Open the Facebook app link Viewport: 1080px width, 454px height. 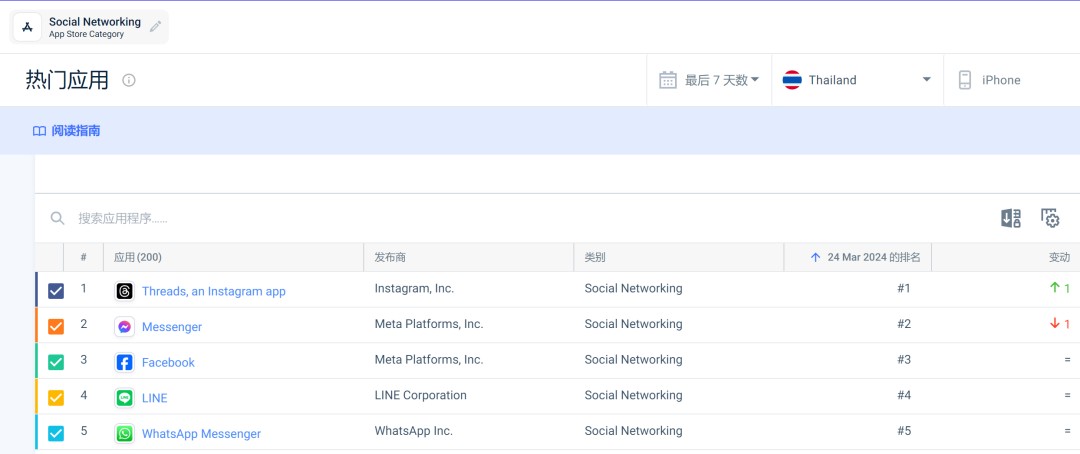tap(168, 362)
